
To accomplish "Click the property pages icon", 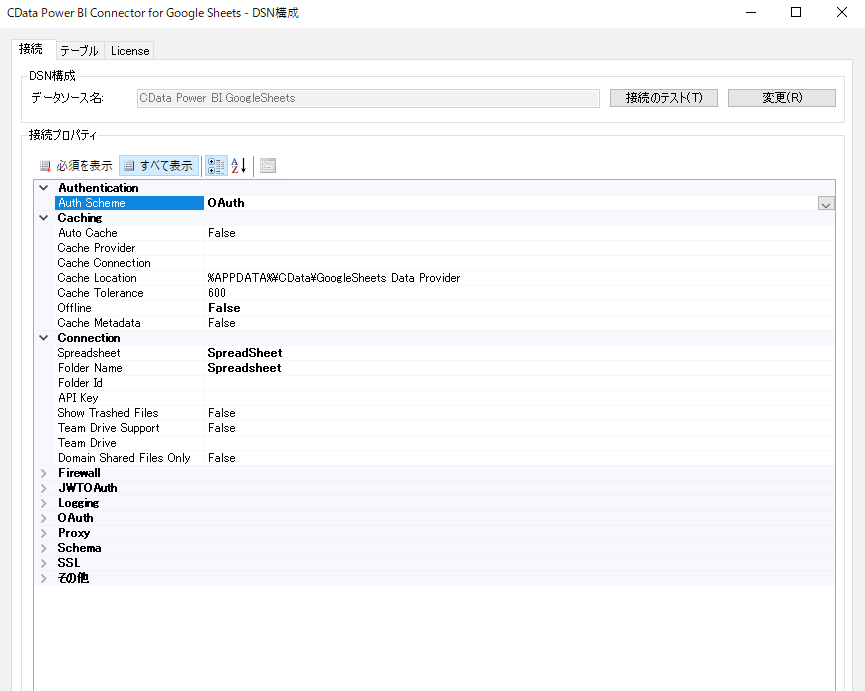I will click(268, 165).
